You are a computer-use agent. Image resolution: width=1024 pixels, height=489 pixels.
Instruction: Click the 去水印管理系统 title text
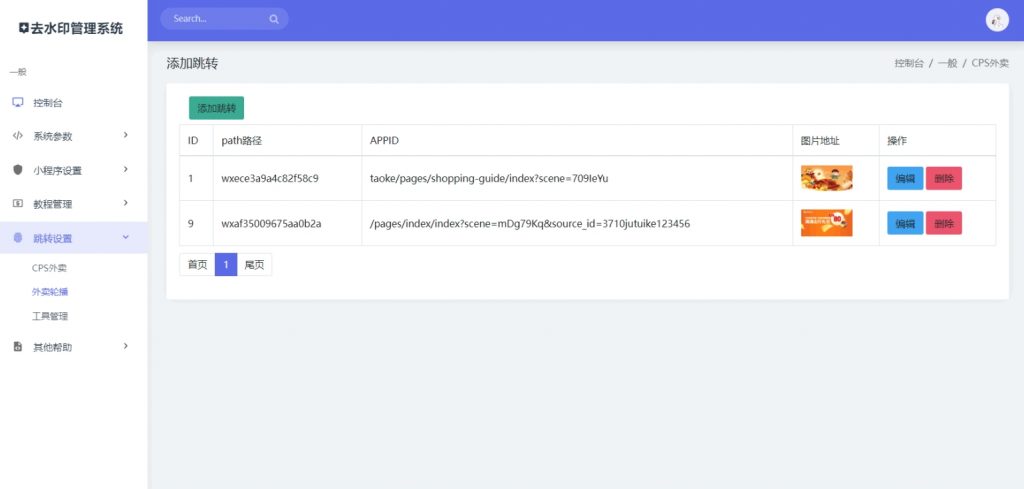point(76,28)
